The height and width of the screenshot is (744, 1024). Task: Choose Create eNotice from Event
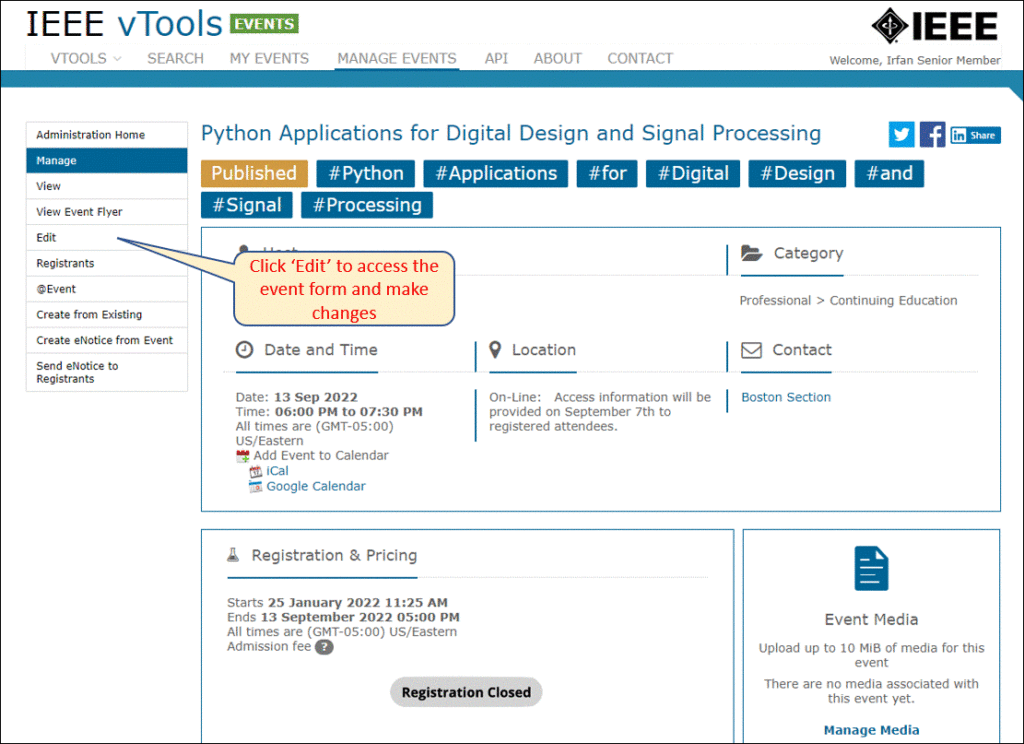tap(107, 340)
